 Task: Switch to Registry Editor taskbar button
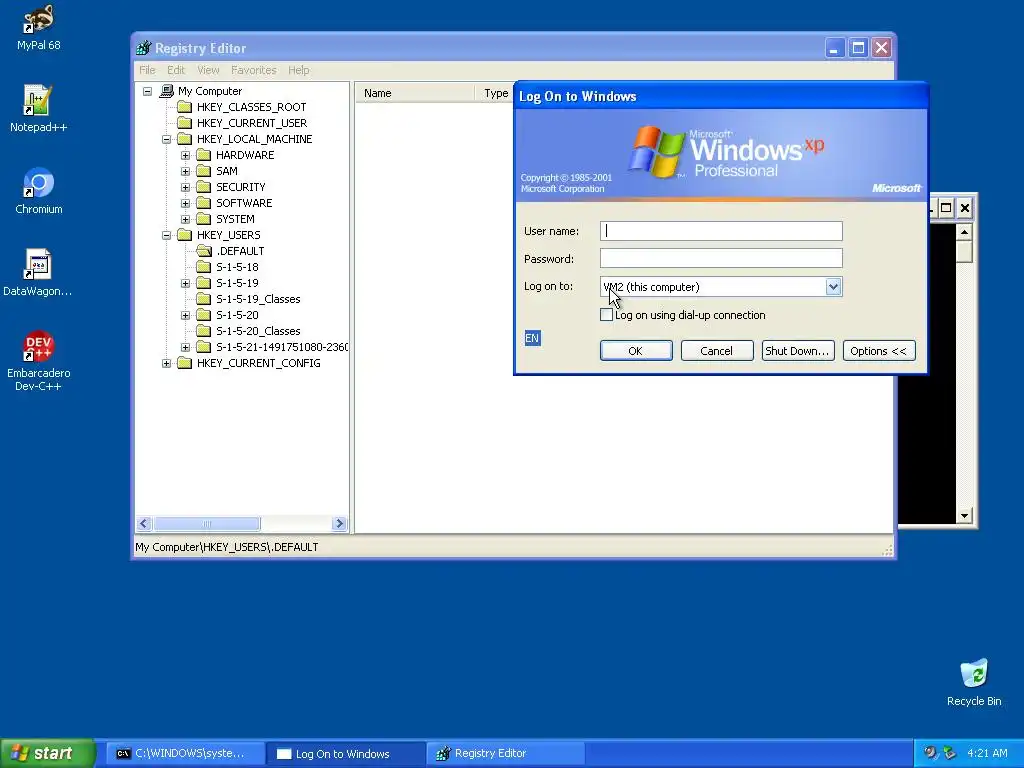[x=504, y=753]
